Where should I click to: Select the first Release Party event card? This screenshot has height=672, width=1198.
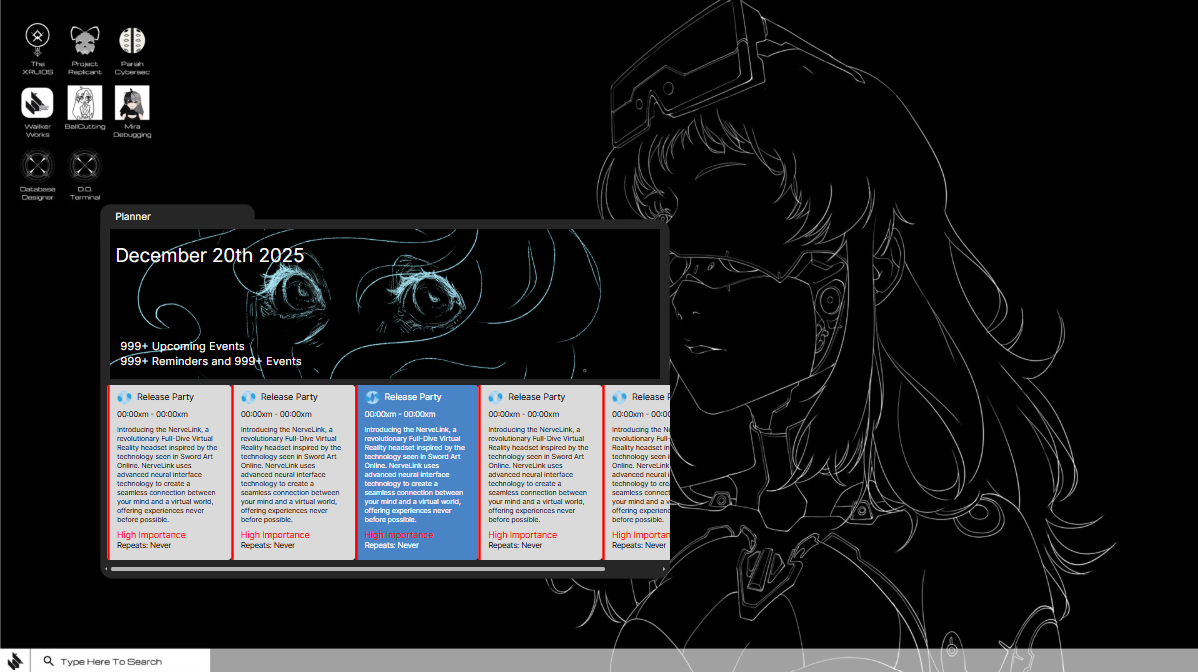170,472
